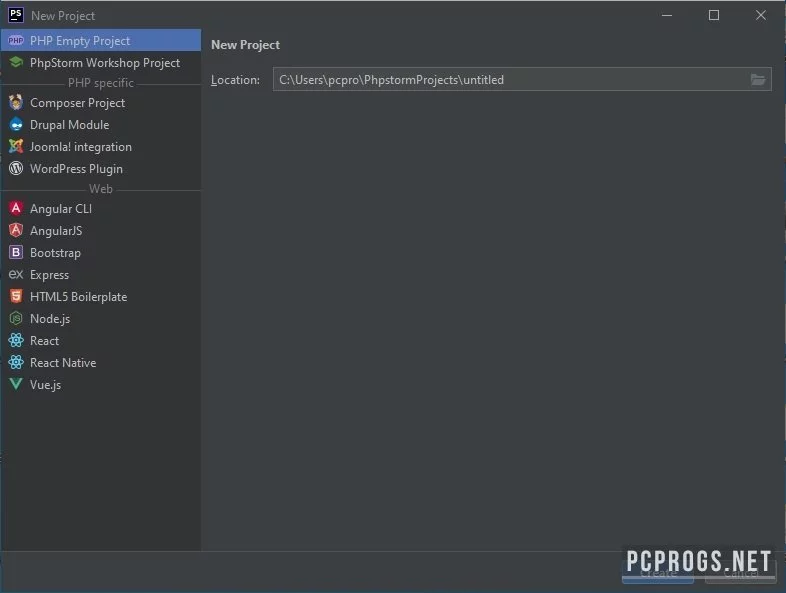Click the AngularJS shield icon
The image size is (786, 593).
pyautogui.click(x=16, y=230)
